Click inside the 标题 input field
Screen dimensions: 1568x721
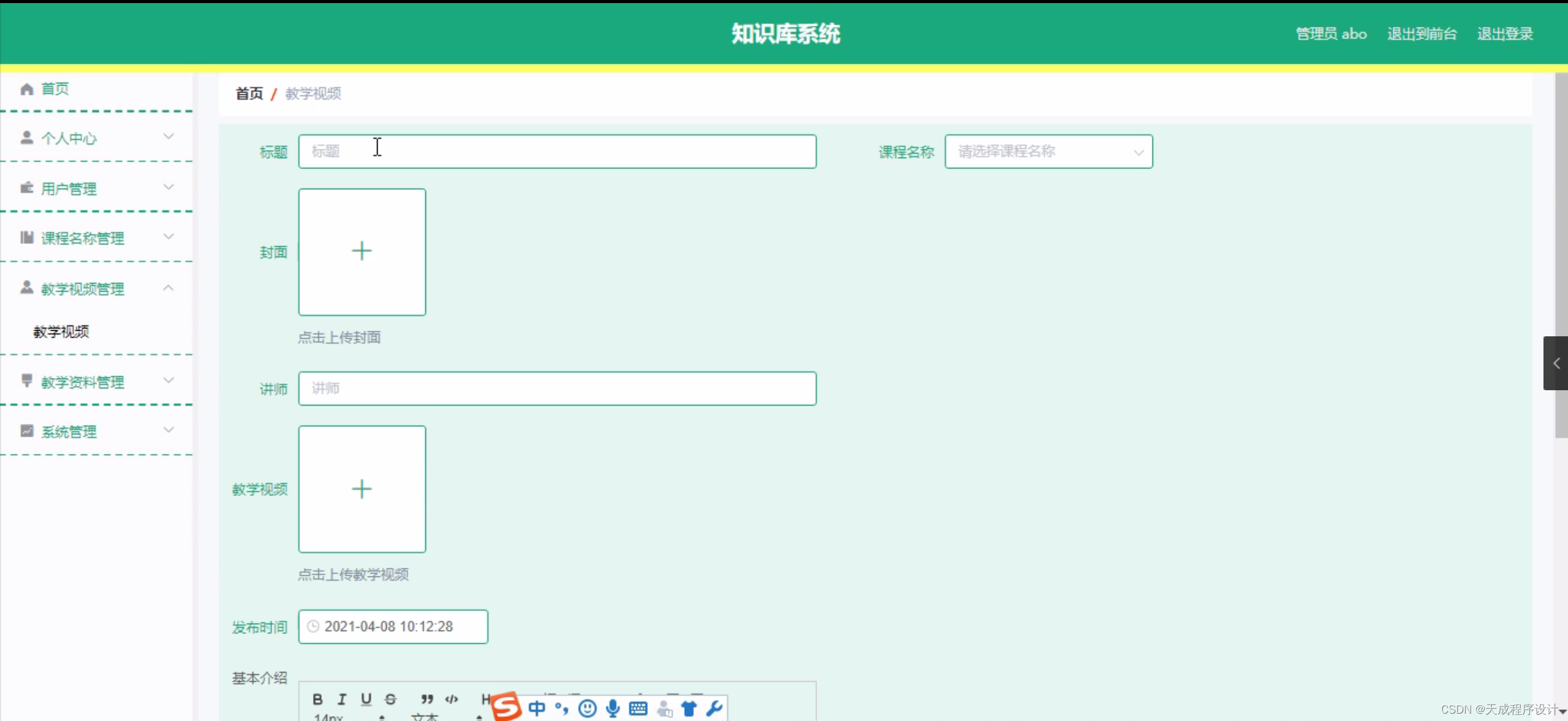pyautogui.click(x=557, y=151)
